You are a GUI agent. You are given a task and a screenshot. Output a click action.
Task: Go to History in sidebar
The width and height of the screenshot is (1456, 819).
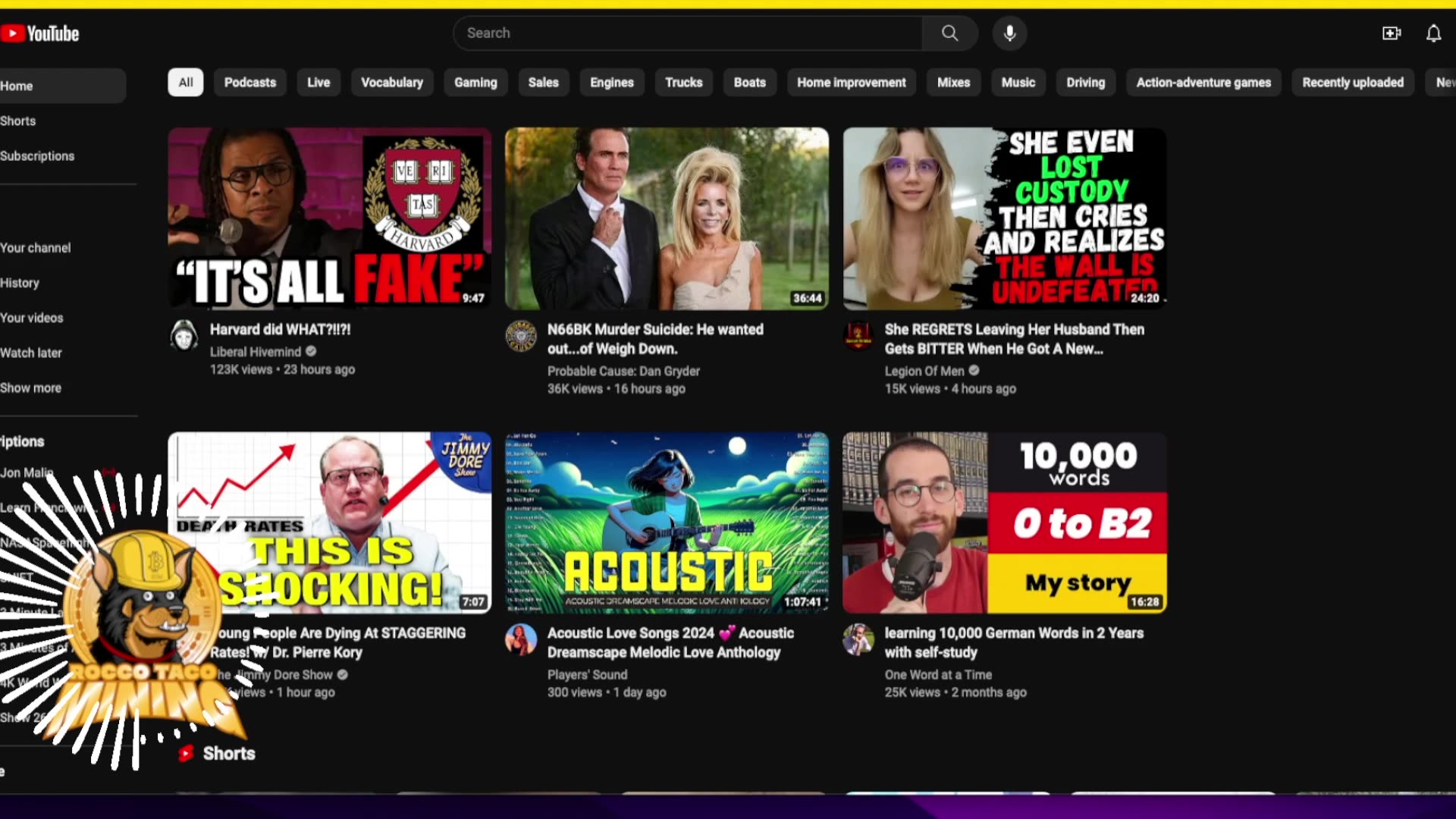20,283
